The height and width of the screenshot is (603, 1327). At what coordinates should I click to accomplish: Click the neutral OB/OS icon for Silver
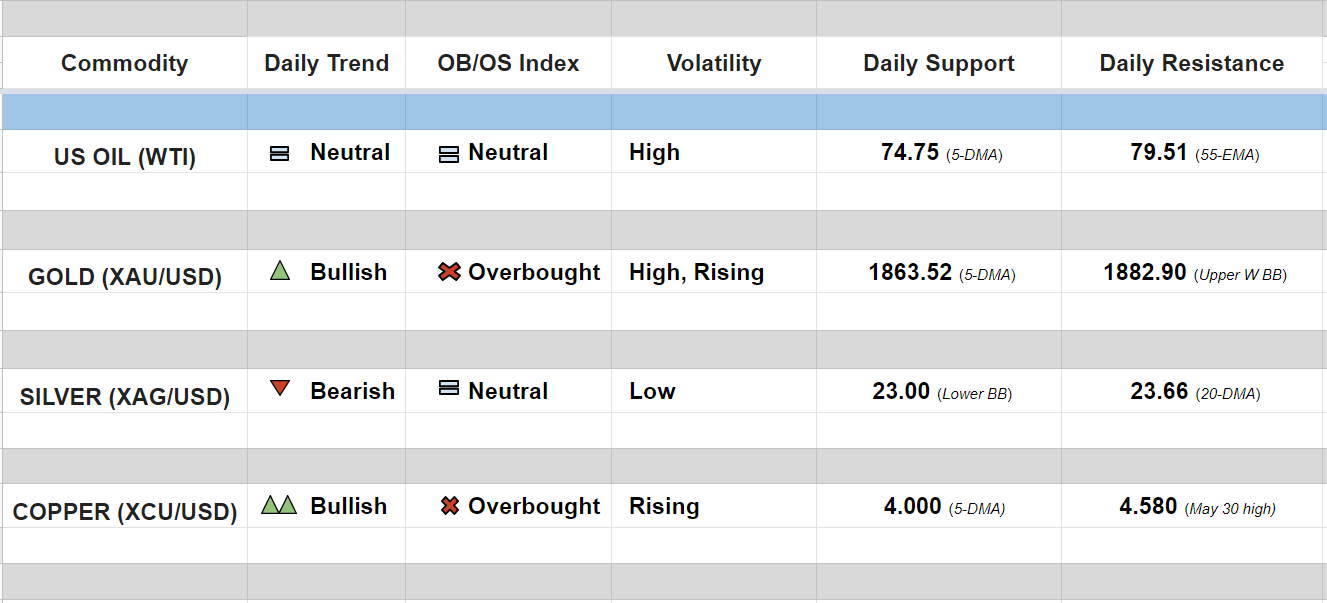pyautogui.click(x=449, y=388)
